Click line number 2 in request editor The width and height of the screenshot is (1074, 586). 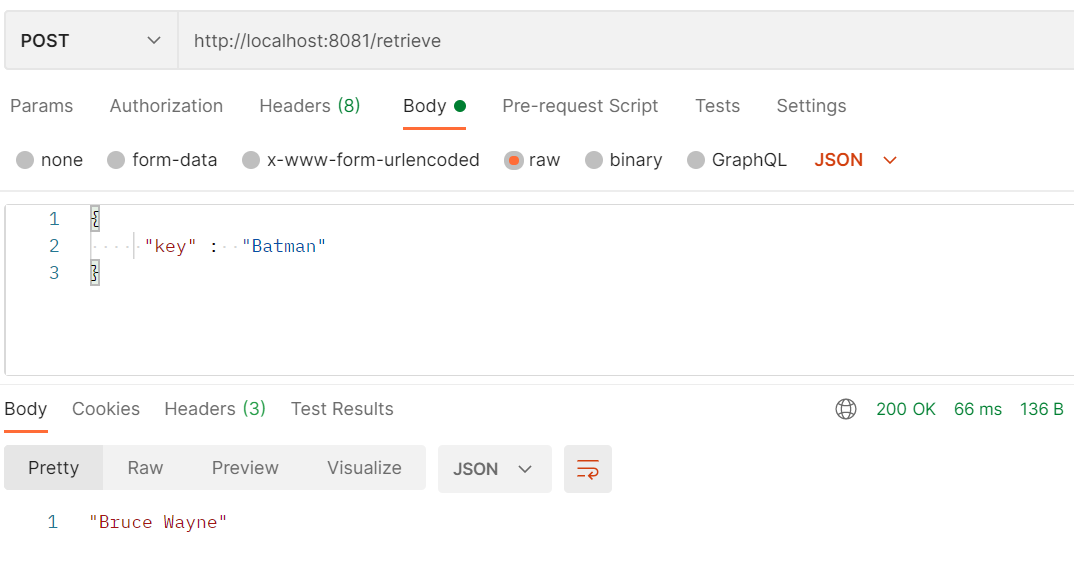pyautogui.click(x=54, y=246)
